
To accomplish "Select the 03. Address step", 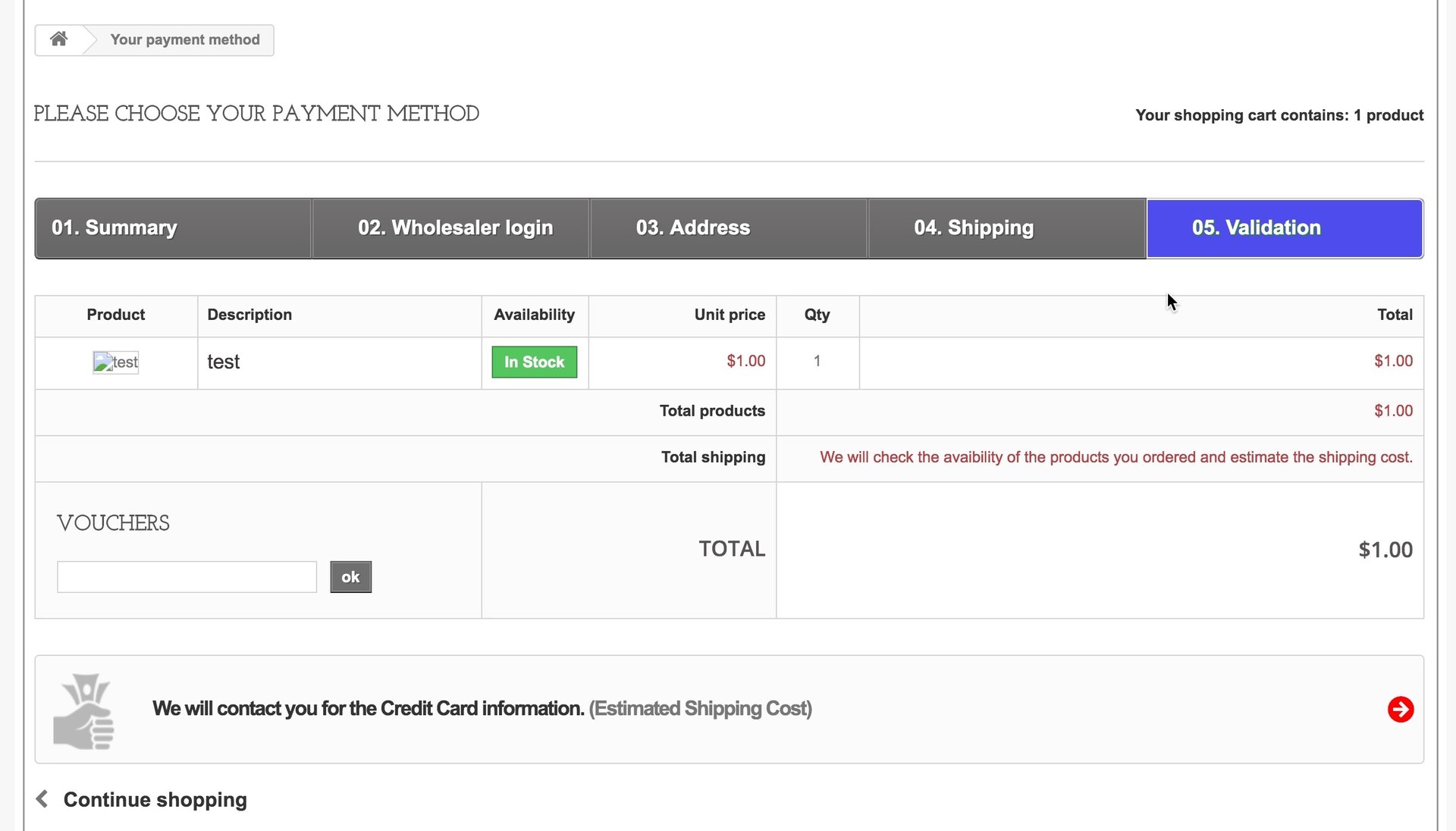I will (692, 228).
